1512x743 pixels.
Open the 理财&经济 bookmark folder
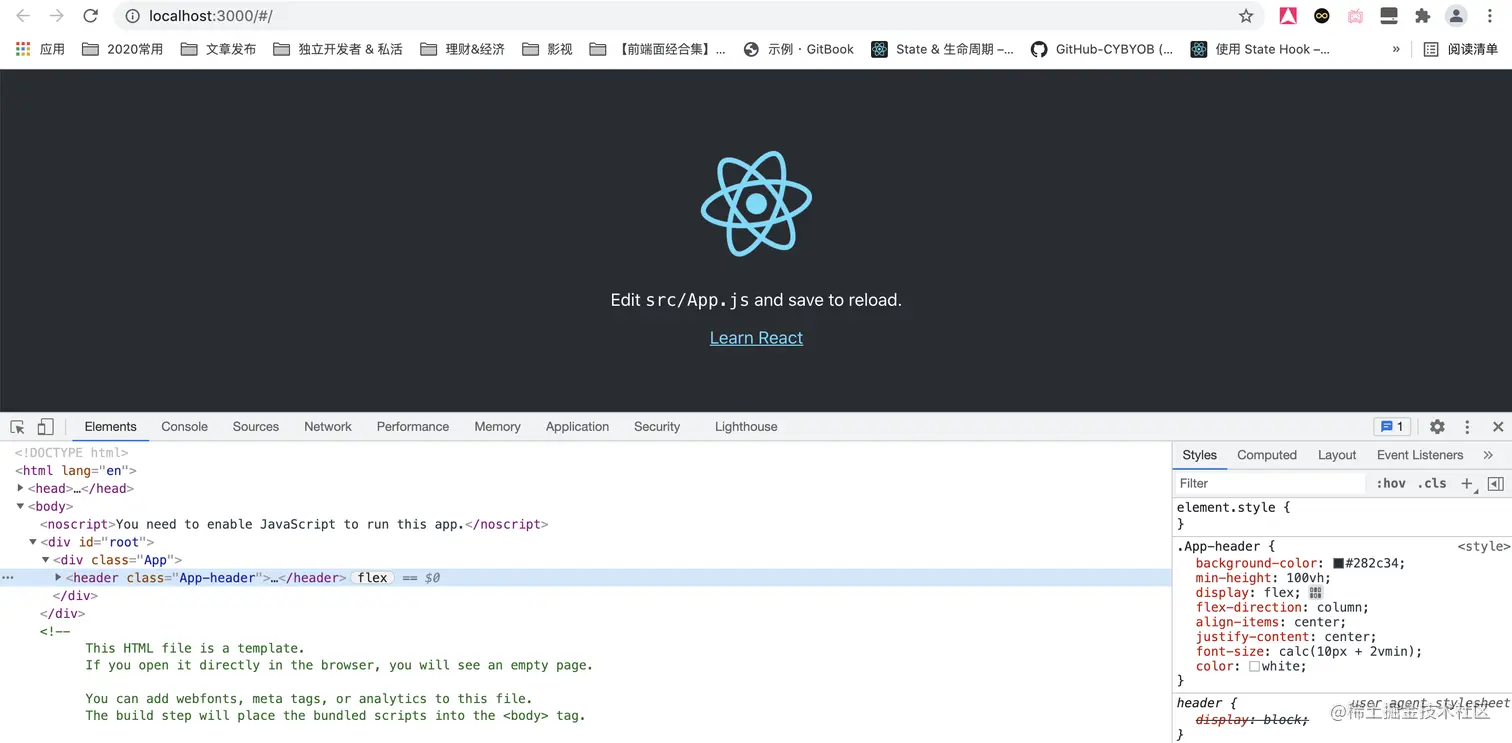[462, 49]
